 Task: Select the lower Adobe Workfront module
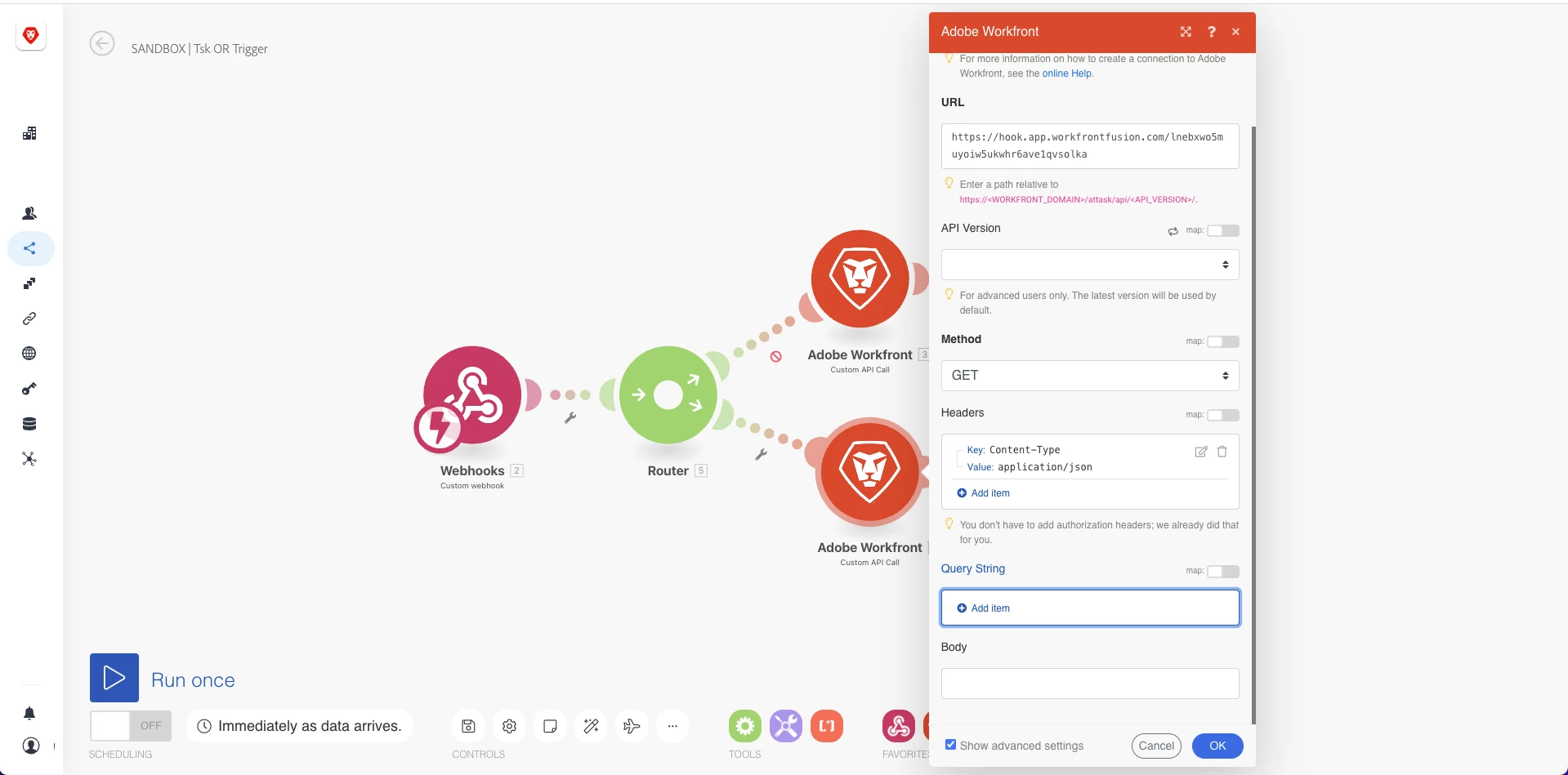point(869,471)
